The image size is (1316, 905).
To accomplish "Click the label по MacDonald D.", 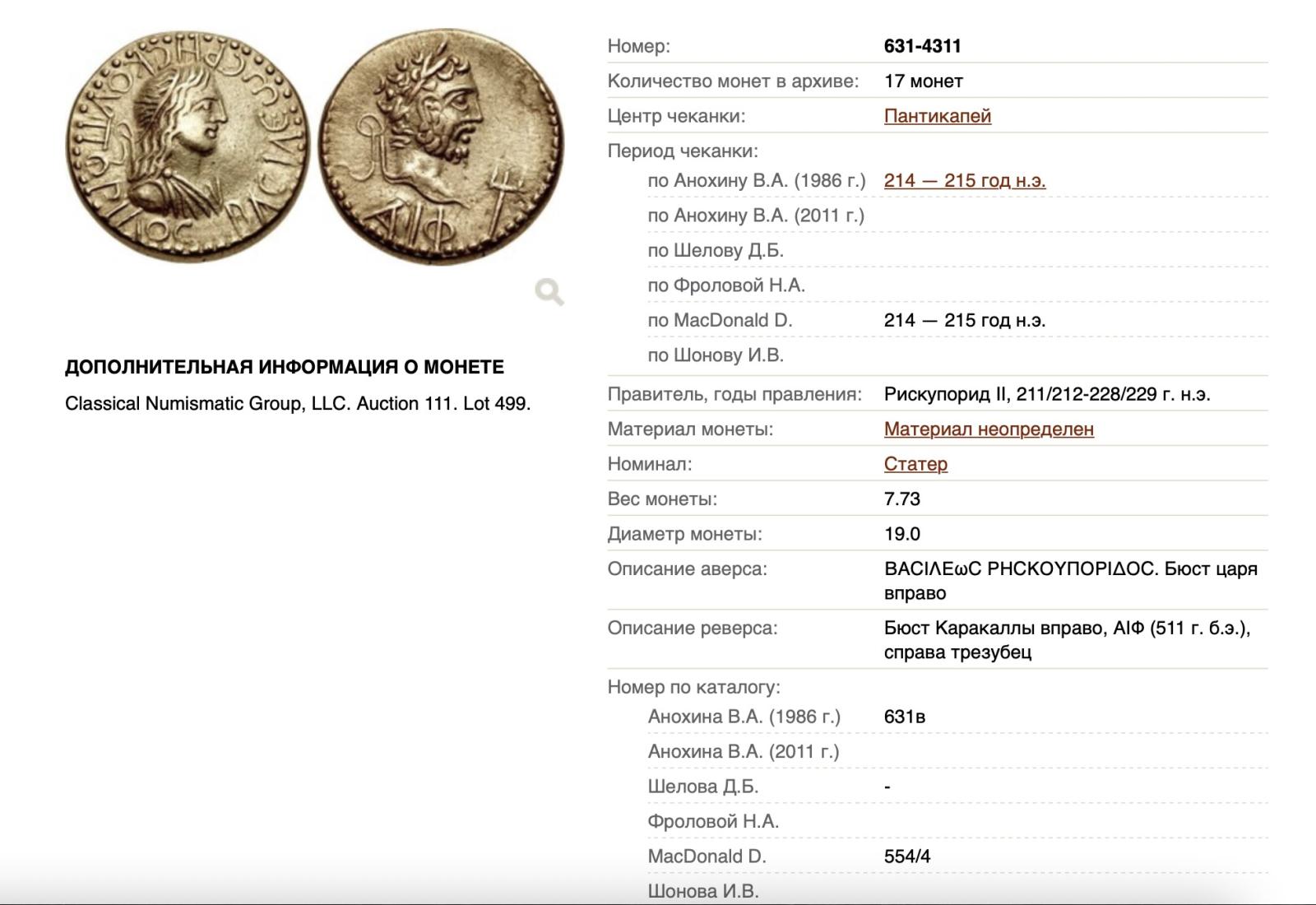I will 720,320.
